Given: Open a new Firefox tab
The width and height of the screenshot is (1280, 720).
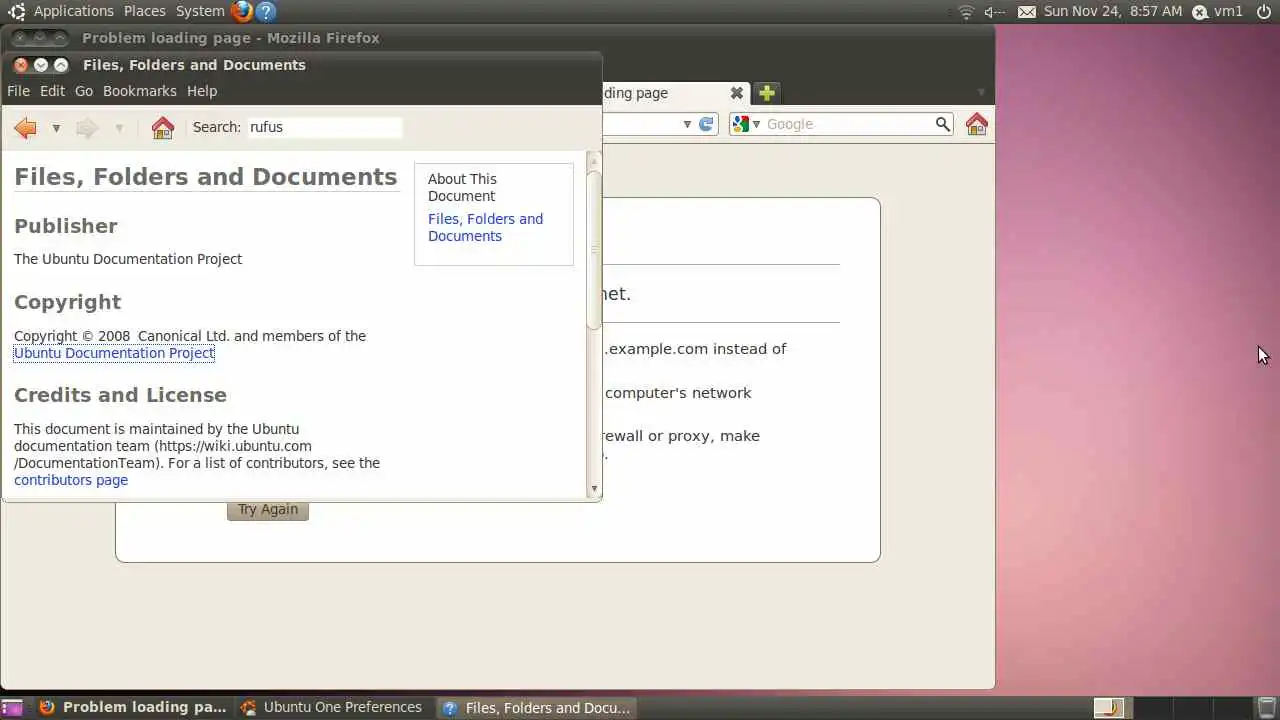Looking at the screenshot, I should [x=766, y=93].
